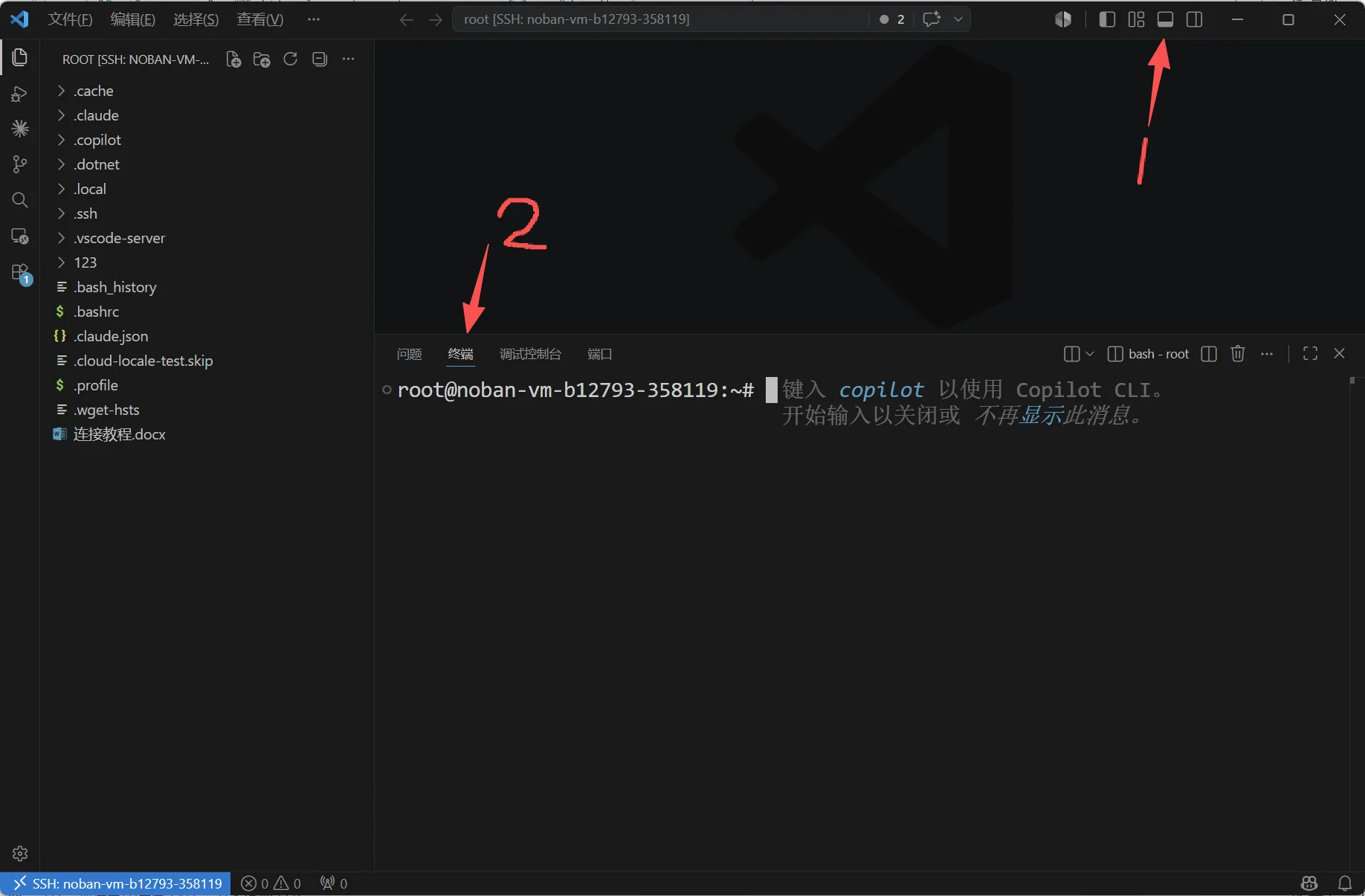Viewport: 1365px width, 896px height.
Task: Click the terminal scrollbar
Action: click(1352, 623)
